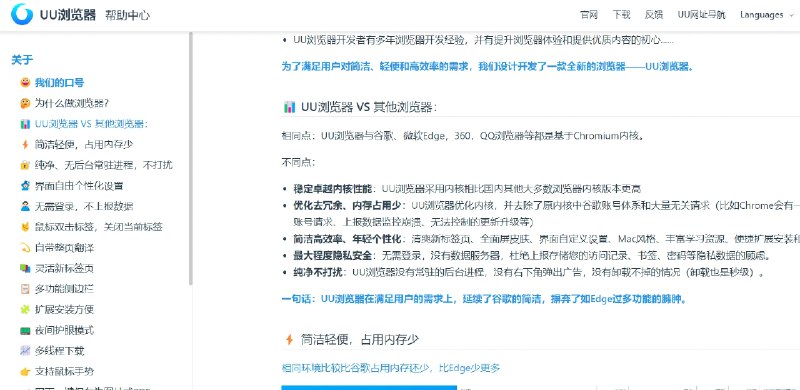This screenshot has height=390, width=800.
Task: Click the bold text 纯净不打扰
Action: 318,272
